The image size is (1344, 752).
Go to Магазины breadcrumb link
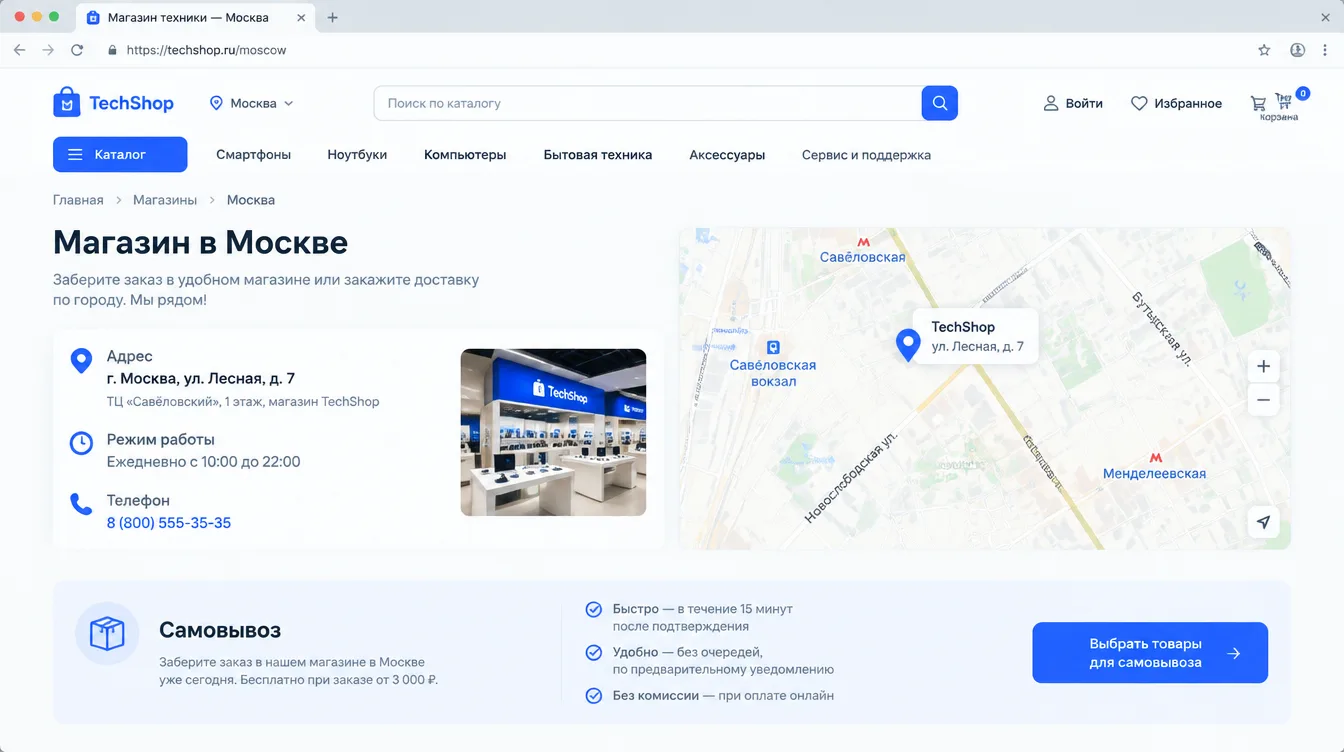[x=165, y=200]
